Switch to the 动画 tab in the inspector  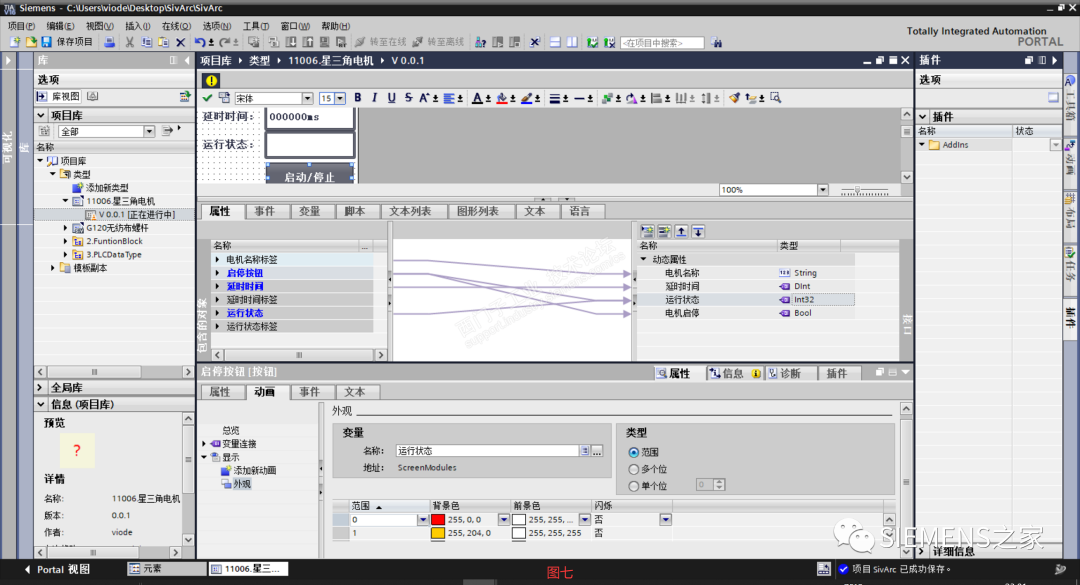point(260,392)
